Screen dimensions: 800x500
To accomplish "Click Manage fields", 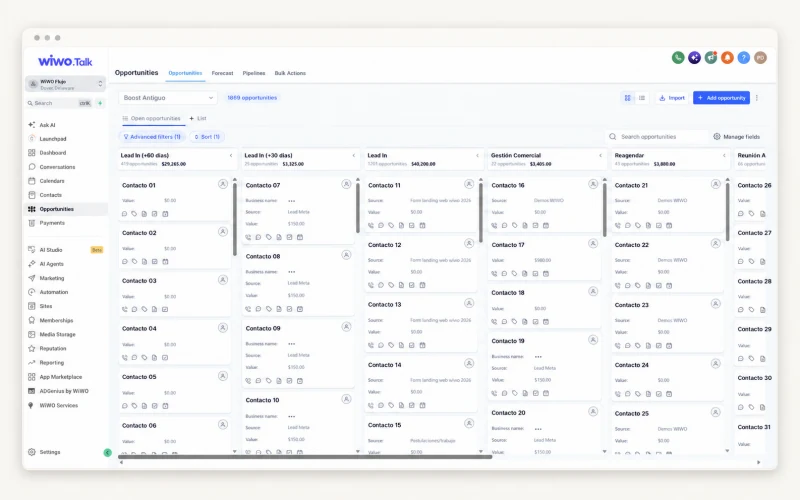I will click(737, 137).
